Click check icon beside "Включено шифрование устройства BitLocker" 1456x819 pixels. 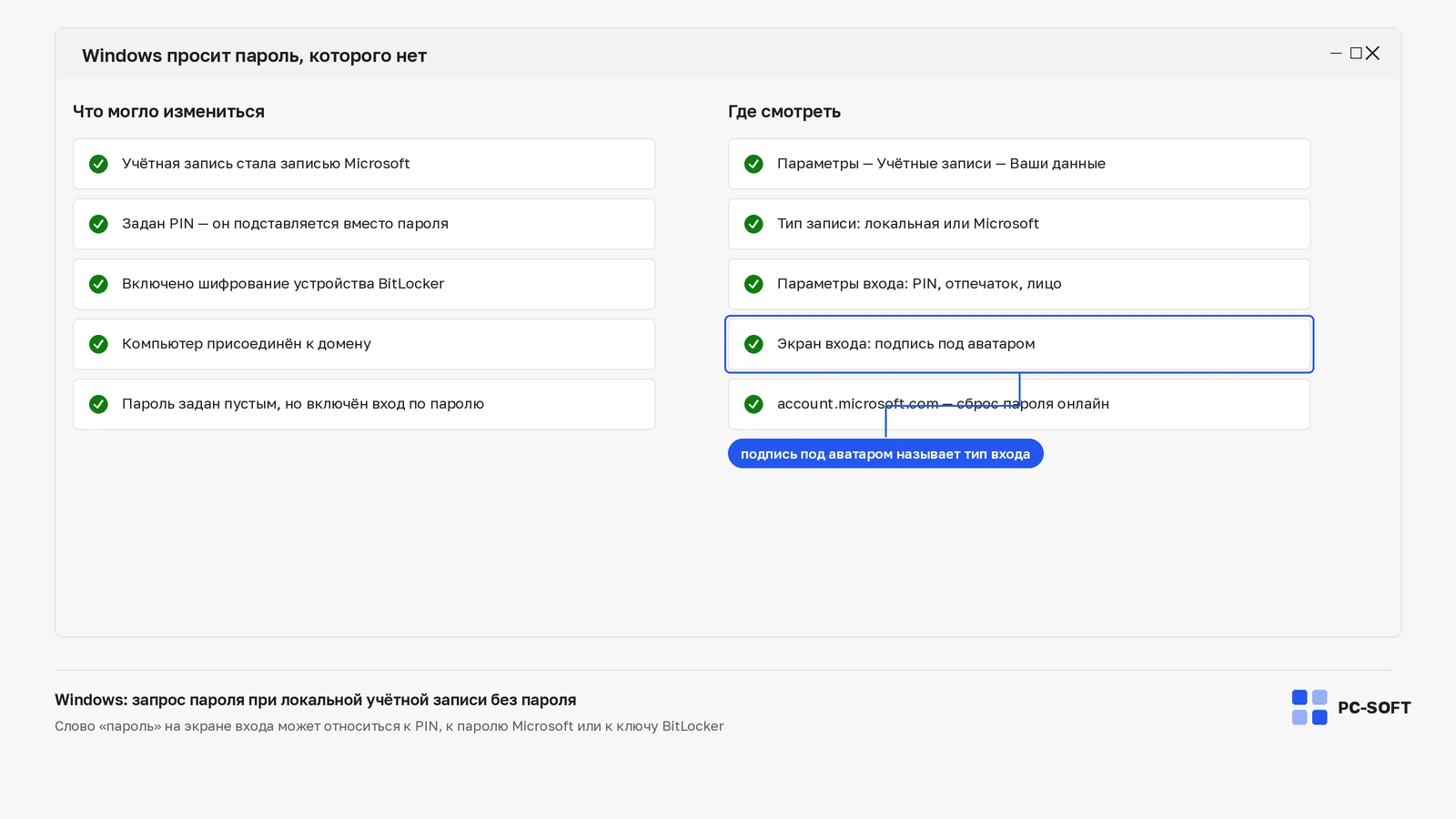point(98,284)
